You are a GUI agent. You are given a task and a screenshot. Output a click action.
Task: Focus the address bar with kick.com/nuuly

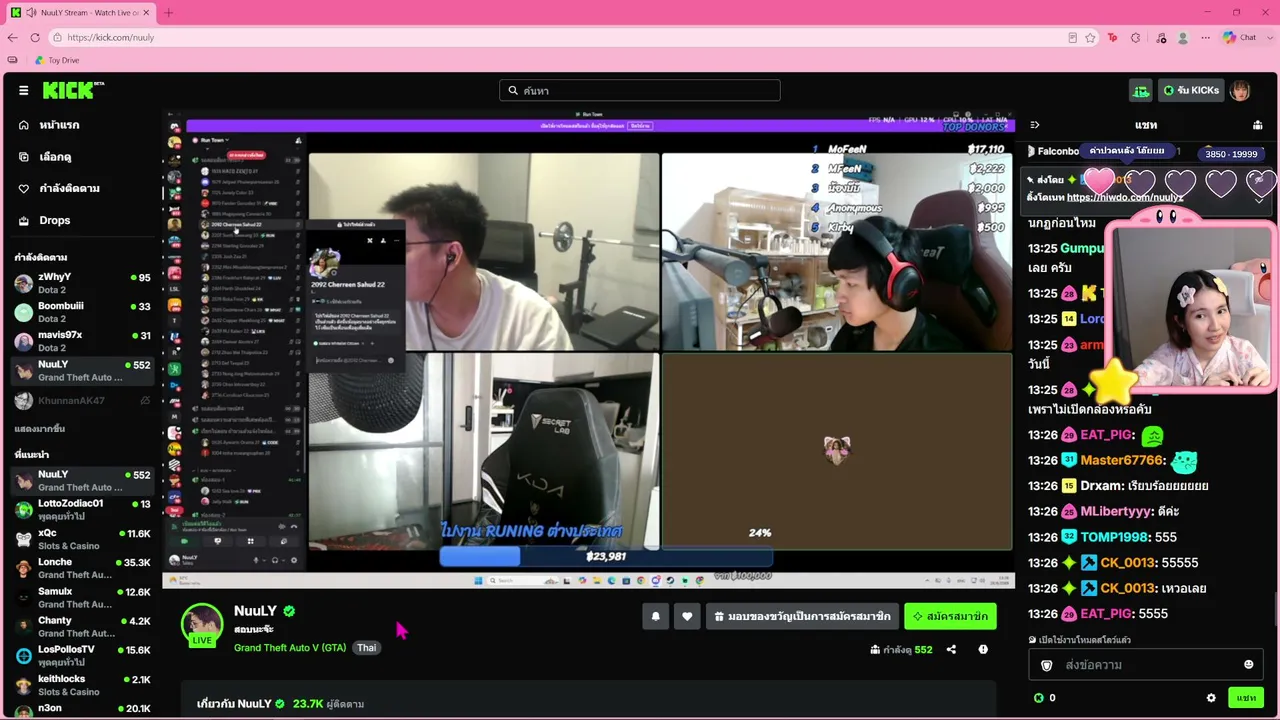click(x=560, y=38)
